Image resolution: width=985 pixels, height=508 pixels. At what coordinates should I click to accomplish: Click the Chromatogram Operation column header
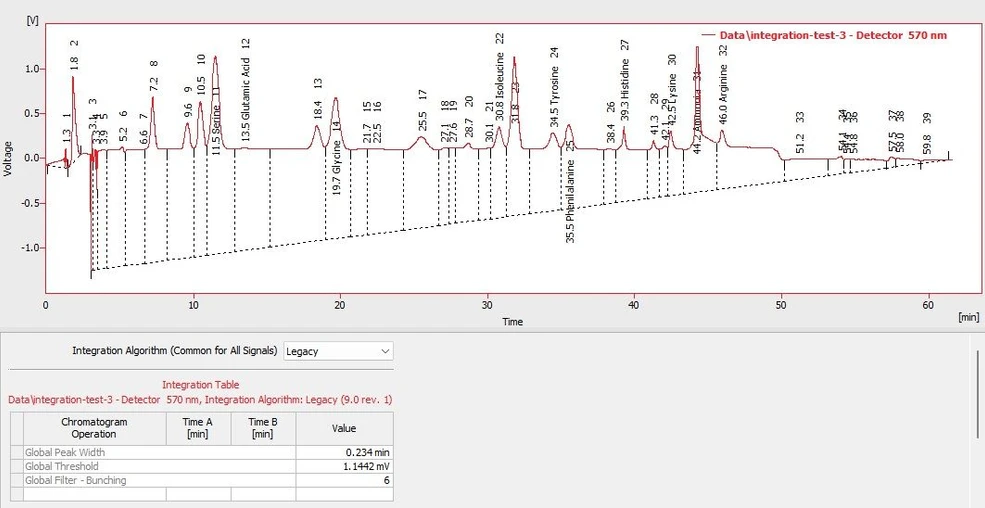click(x=94, y=428)
